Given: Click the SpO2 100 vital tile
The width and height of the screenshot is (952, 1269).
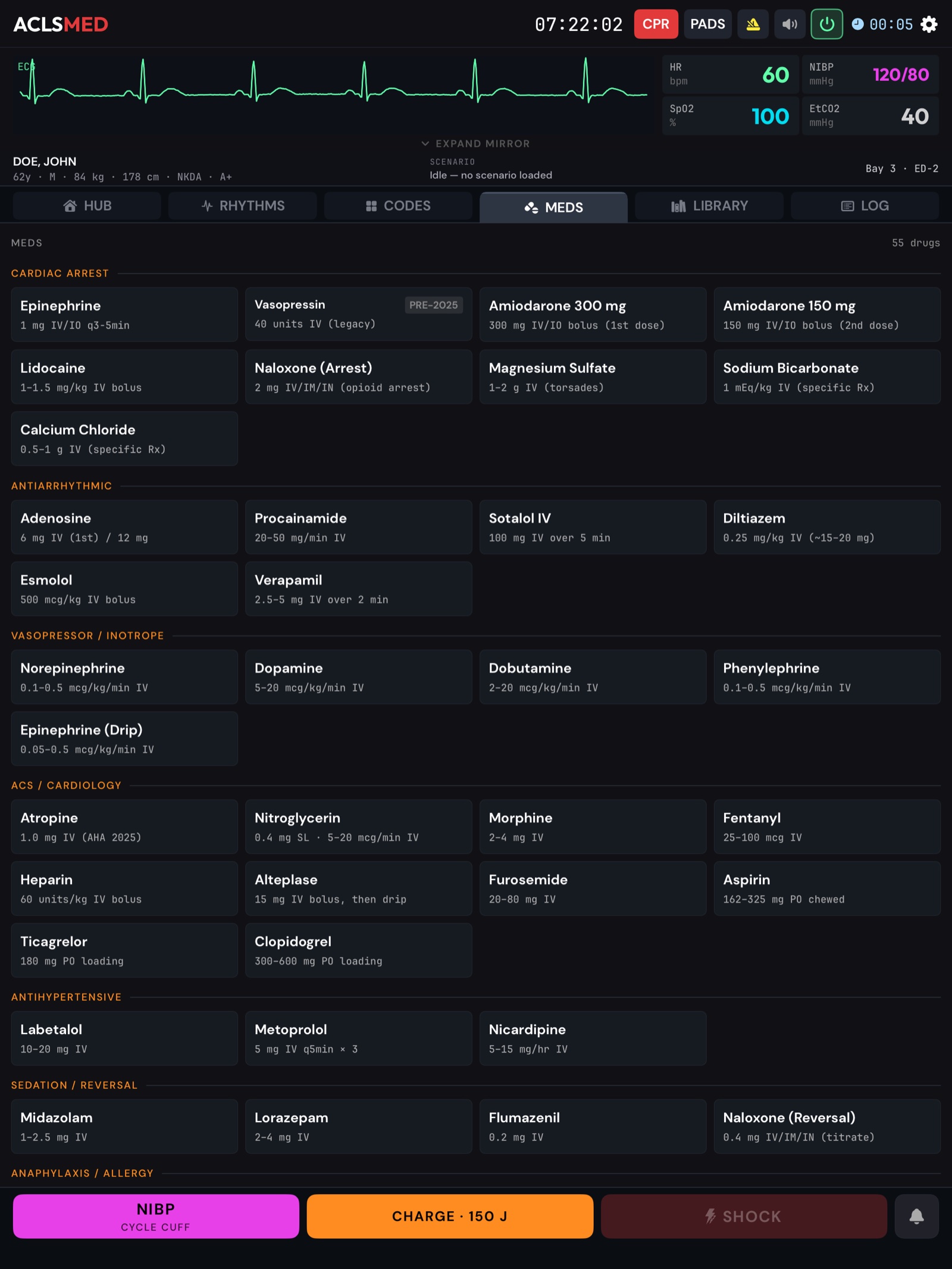Looking at the screenshot, I should [x=730, y=116].
